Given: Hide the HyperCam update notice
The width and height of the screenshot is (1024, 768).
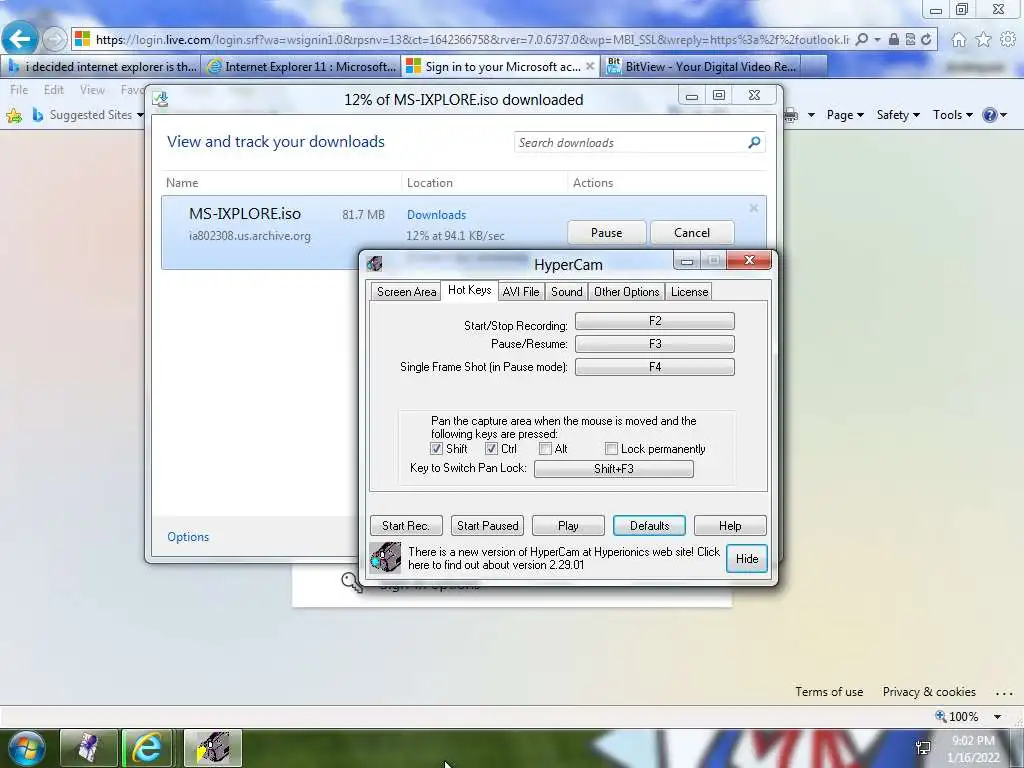Looking at the screenshot, I should point(746,559).
